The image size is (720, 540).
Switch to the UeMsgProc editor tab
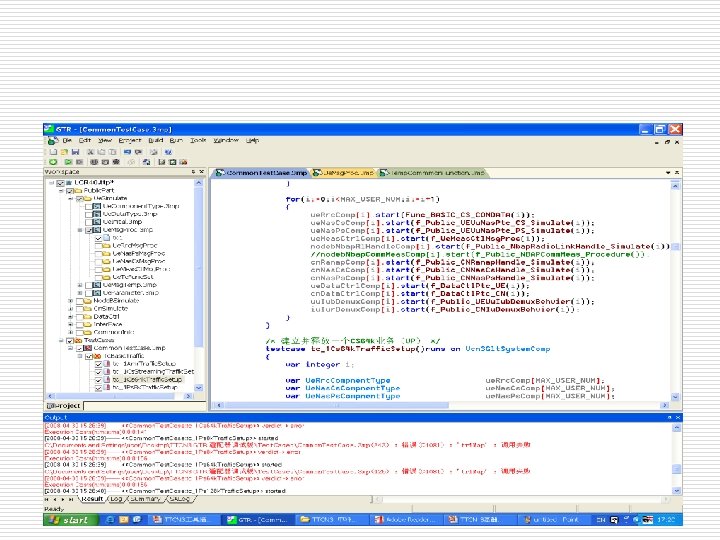coord(343,173)
